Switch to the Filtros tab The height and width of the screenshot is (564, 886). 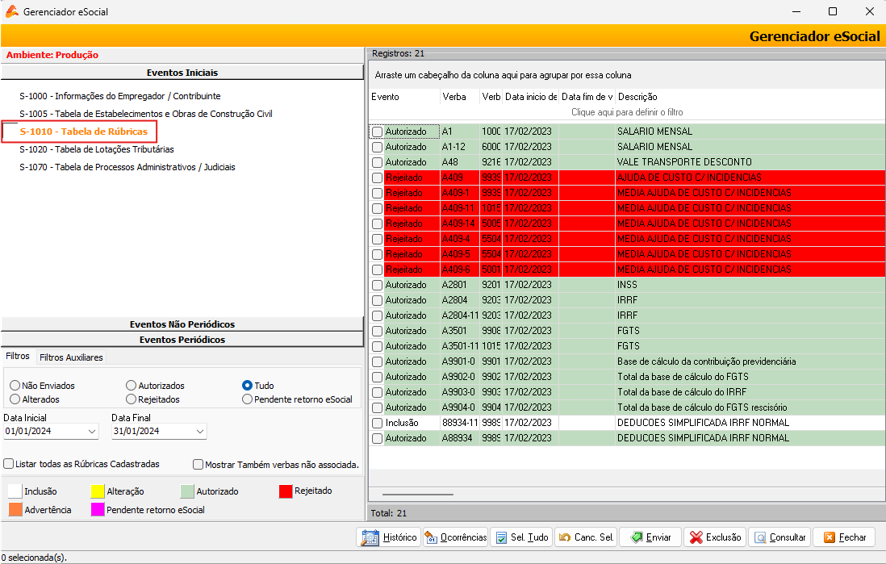coord(18,356)
